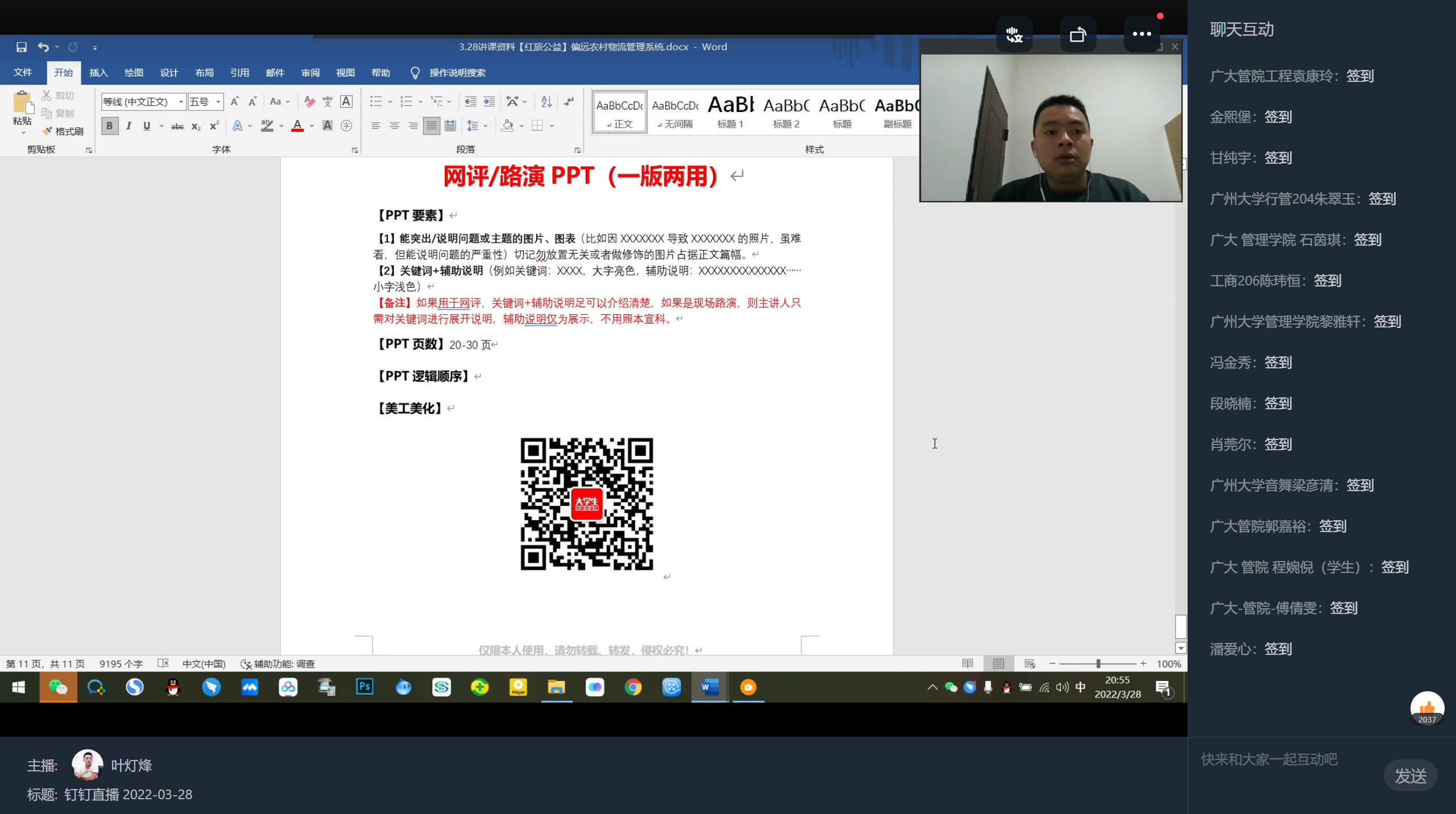Open Read Mode view in status bar

click(x=967, y=663)
